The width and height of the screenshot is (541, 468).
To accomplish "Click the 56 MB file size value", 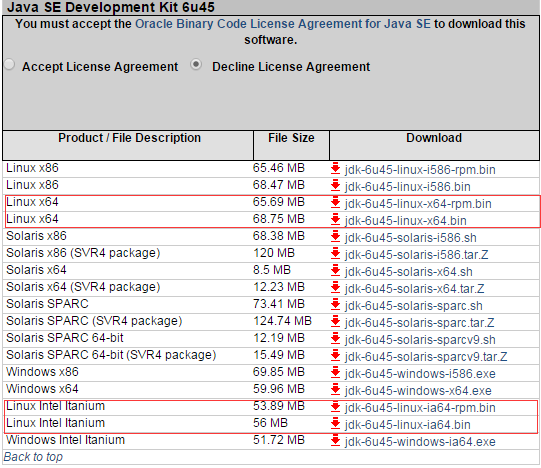I will [x=270, y=423].
